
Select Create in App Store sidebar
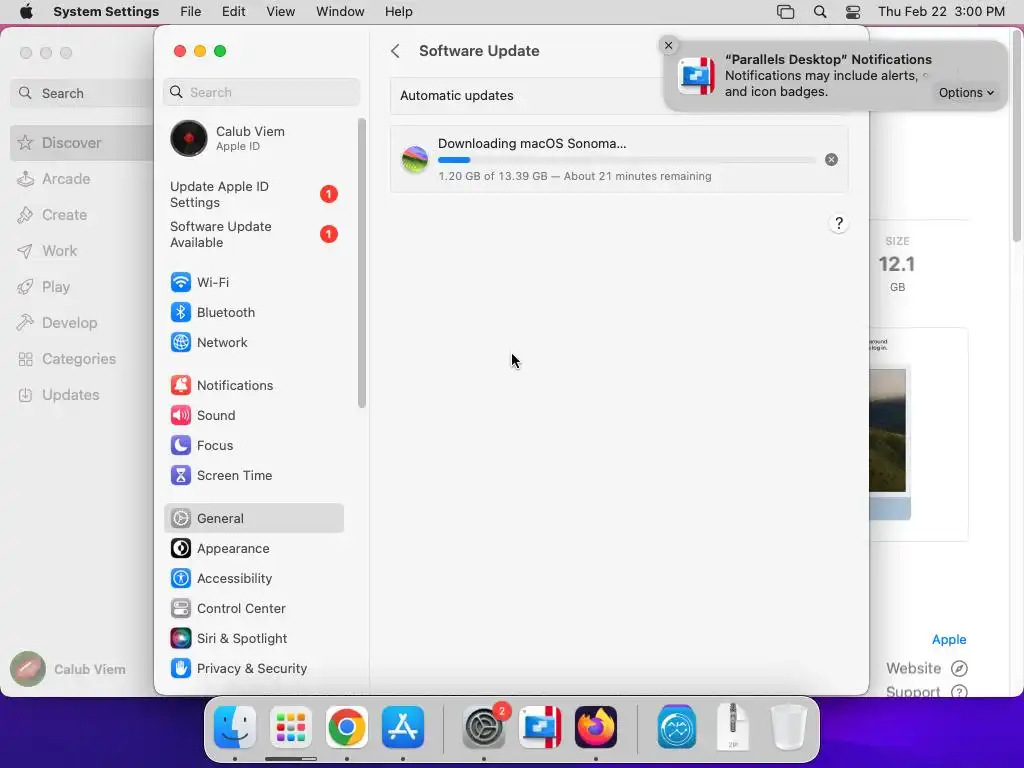click(82, 215)
